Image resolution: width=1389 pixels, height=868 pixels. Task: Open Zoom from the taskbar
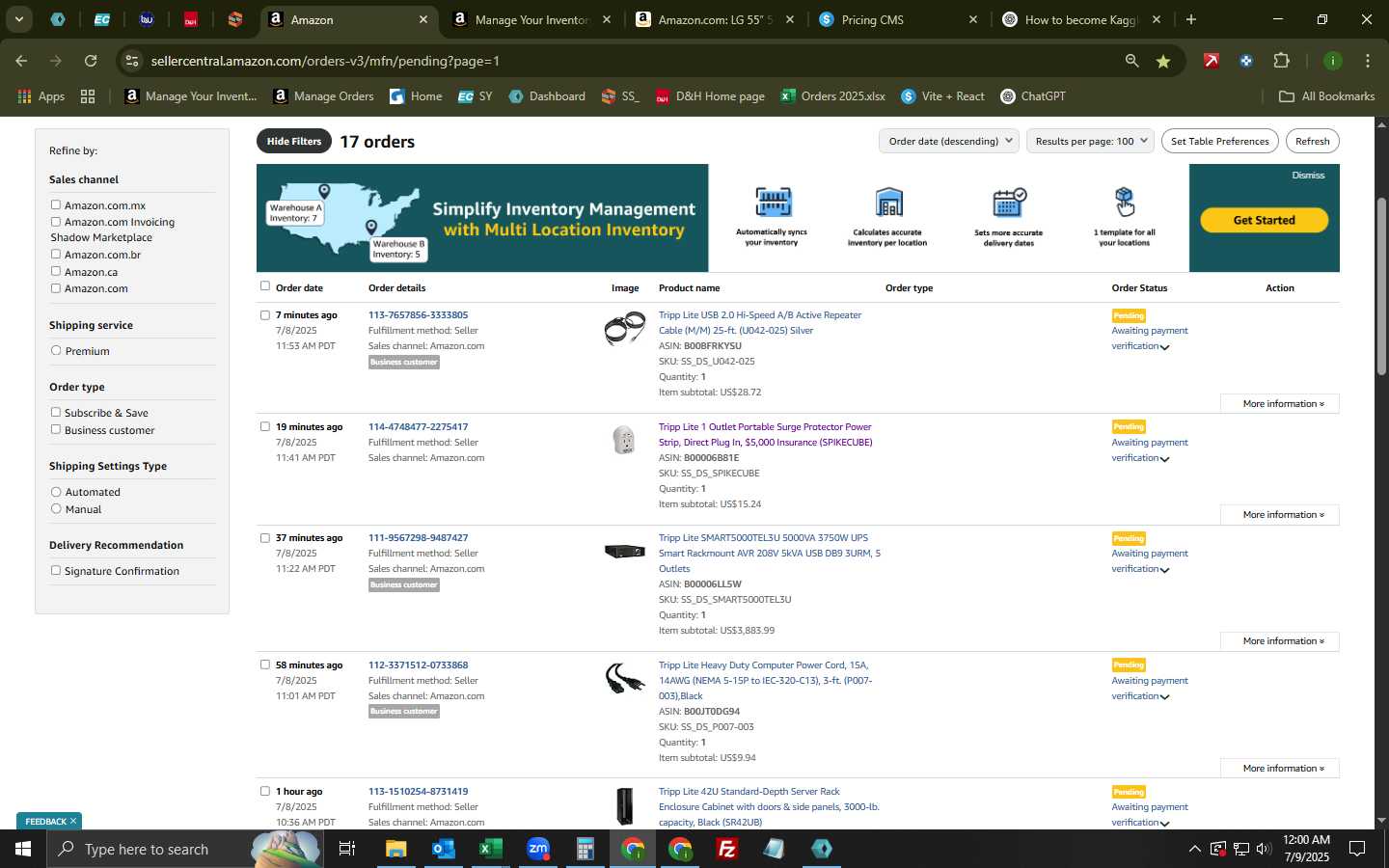[x=538, y=849]
